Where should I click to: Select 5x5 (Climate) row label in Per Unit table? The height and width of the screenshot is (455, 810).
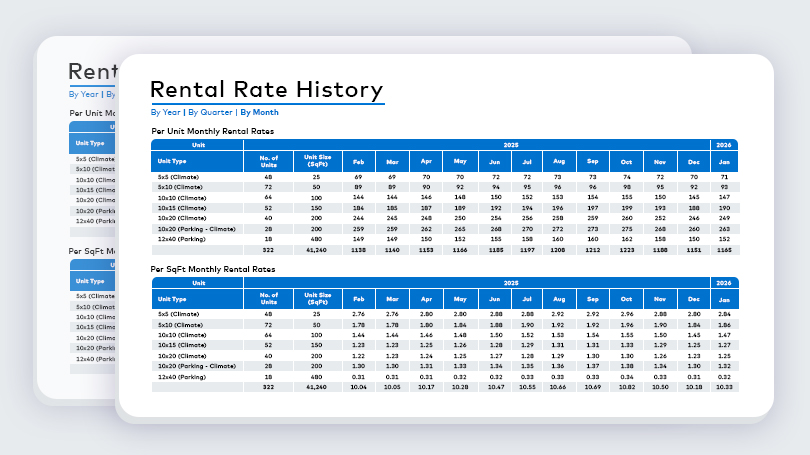click(178, 177)
